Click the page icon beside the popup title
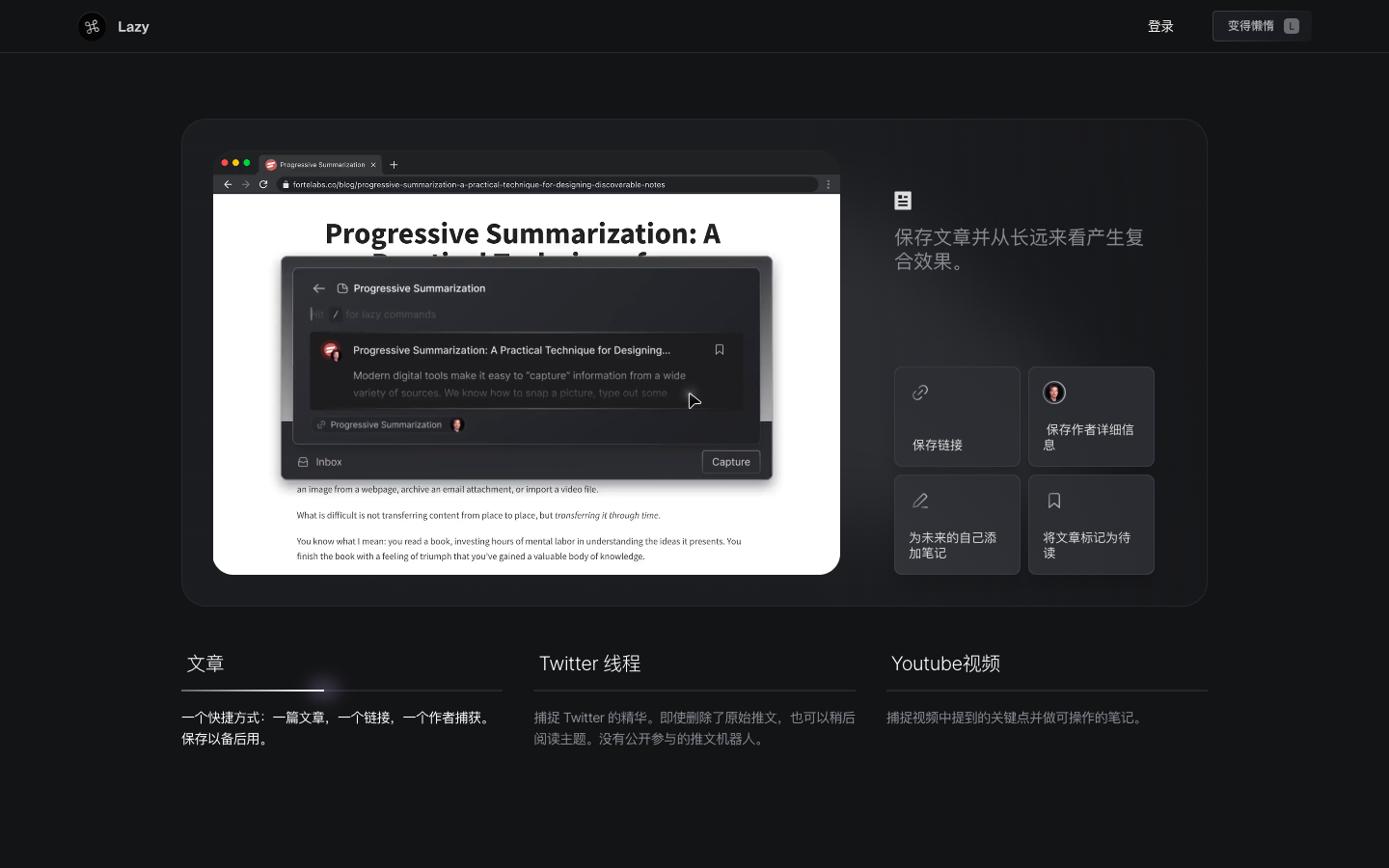 pos(342,288)
